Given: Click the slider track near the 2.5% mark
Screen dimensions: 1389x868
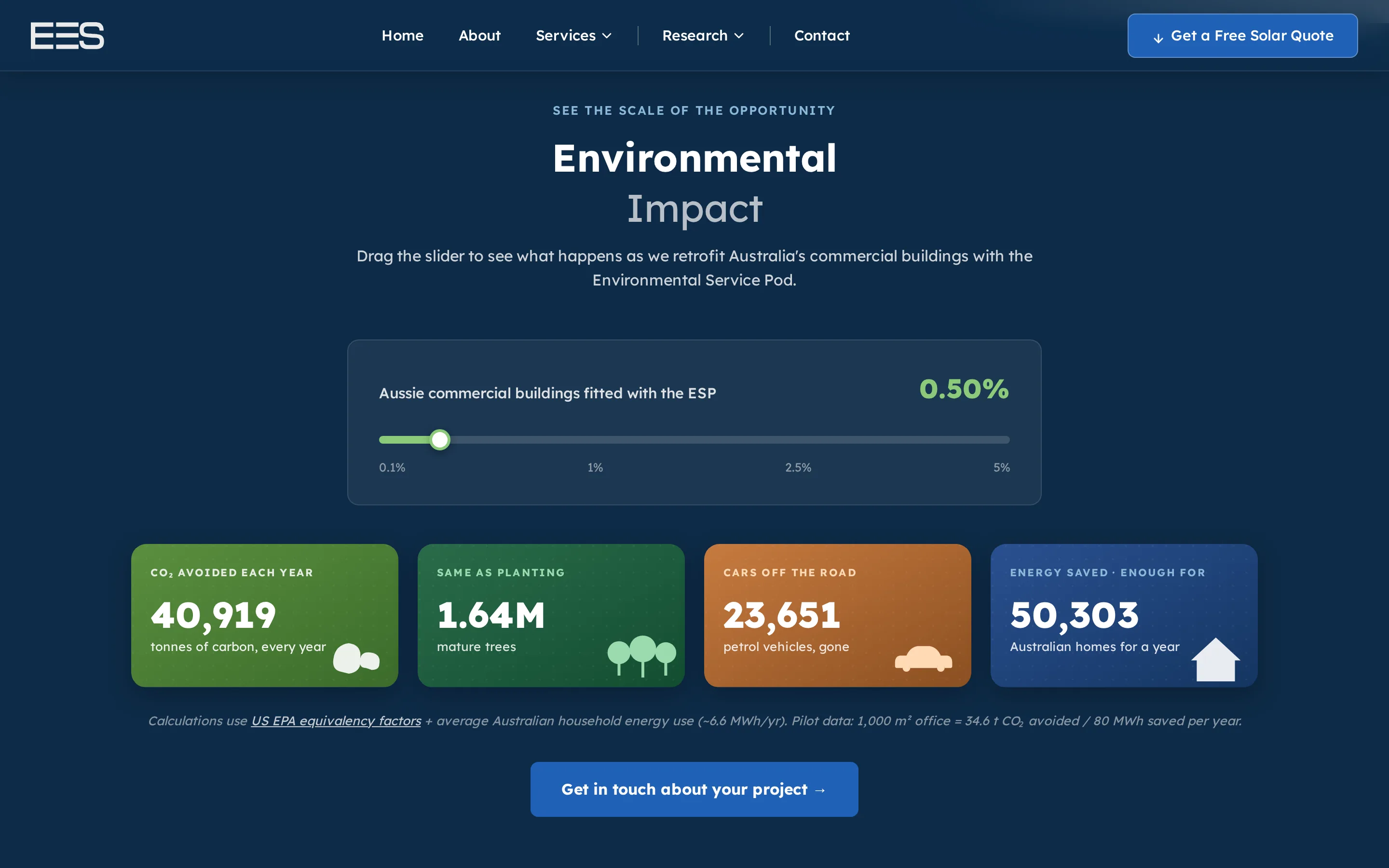Looking at the screenshot, I should tap(798, 440).
